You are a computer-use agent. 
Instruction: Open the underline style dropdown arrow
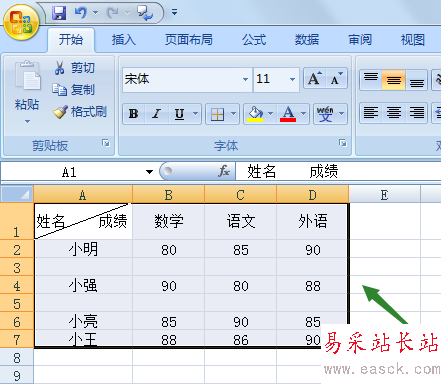coord(196,114)
